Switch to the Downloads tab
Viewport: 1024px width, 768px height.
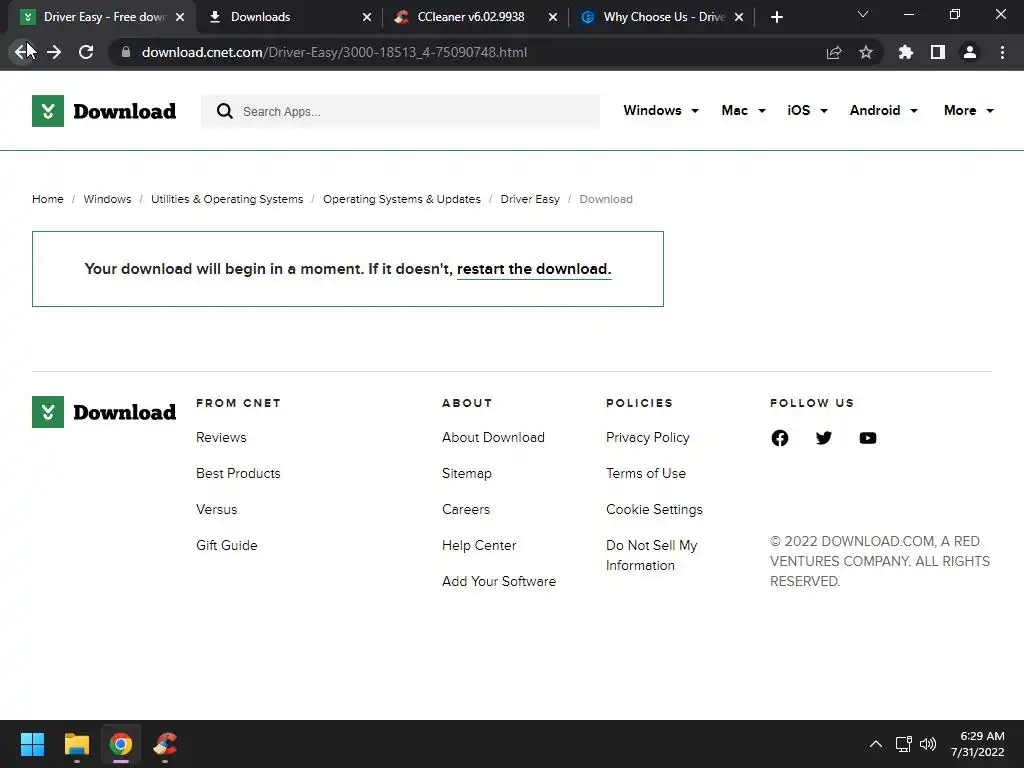point(287,17)
